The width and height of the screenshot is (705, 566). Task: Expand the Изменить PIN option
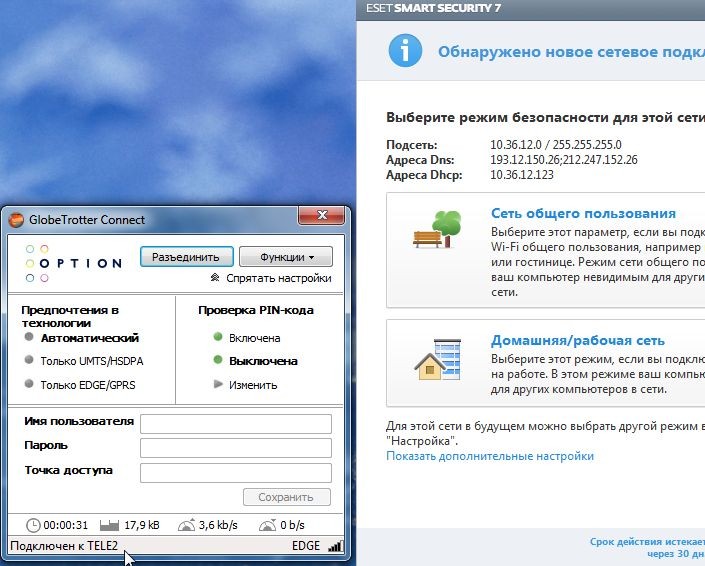pyautogui.click(x=252, y=385)
